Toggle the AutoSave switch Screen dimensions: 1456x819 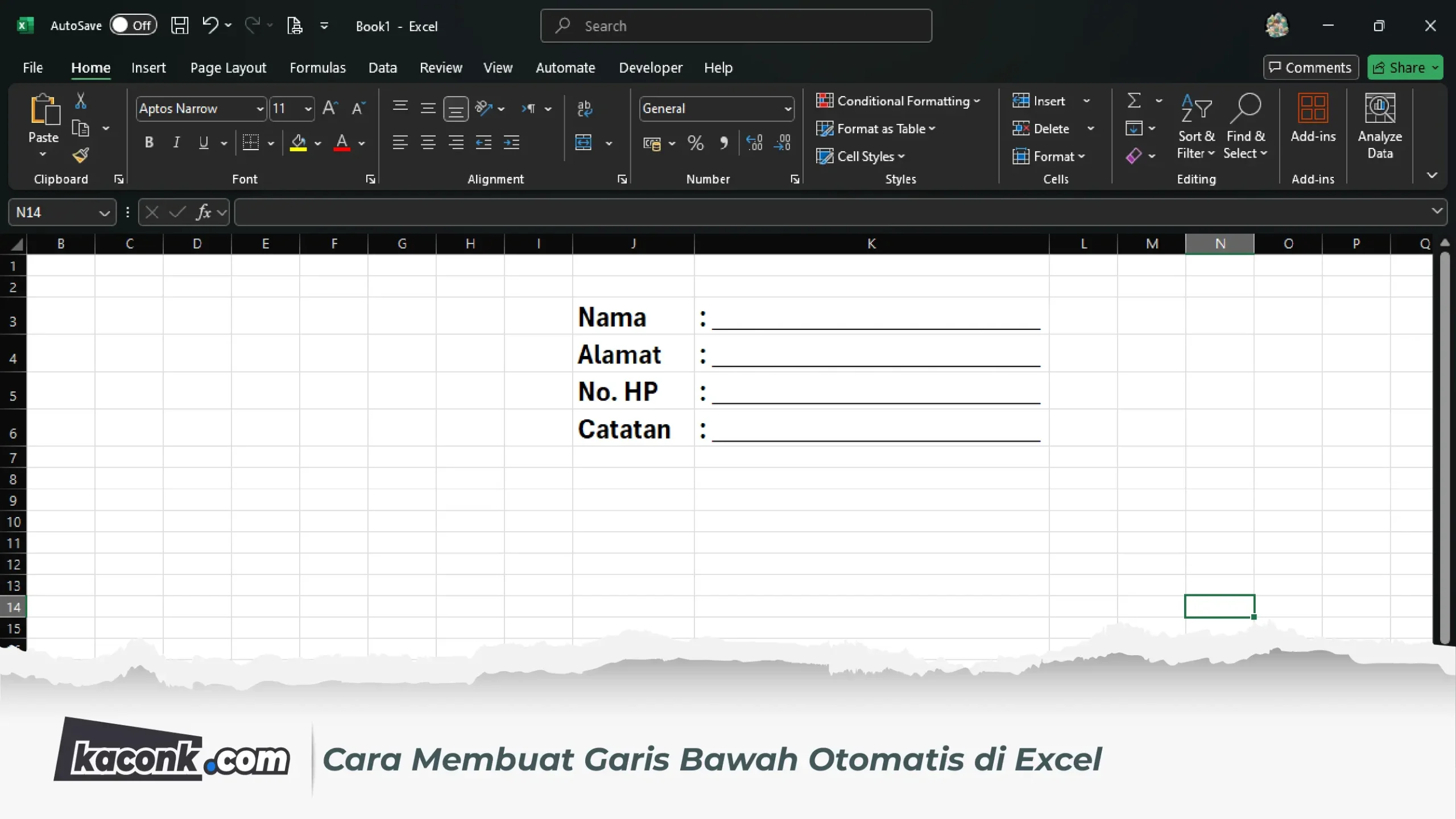click(x=133, y=26)
